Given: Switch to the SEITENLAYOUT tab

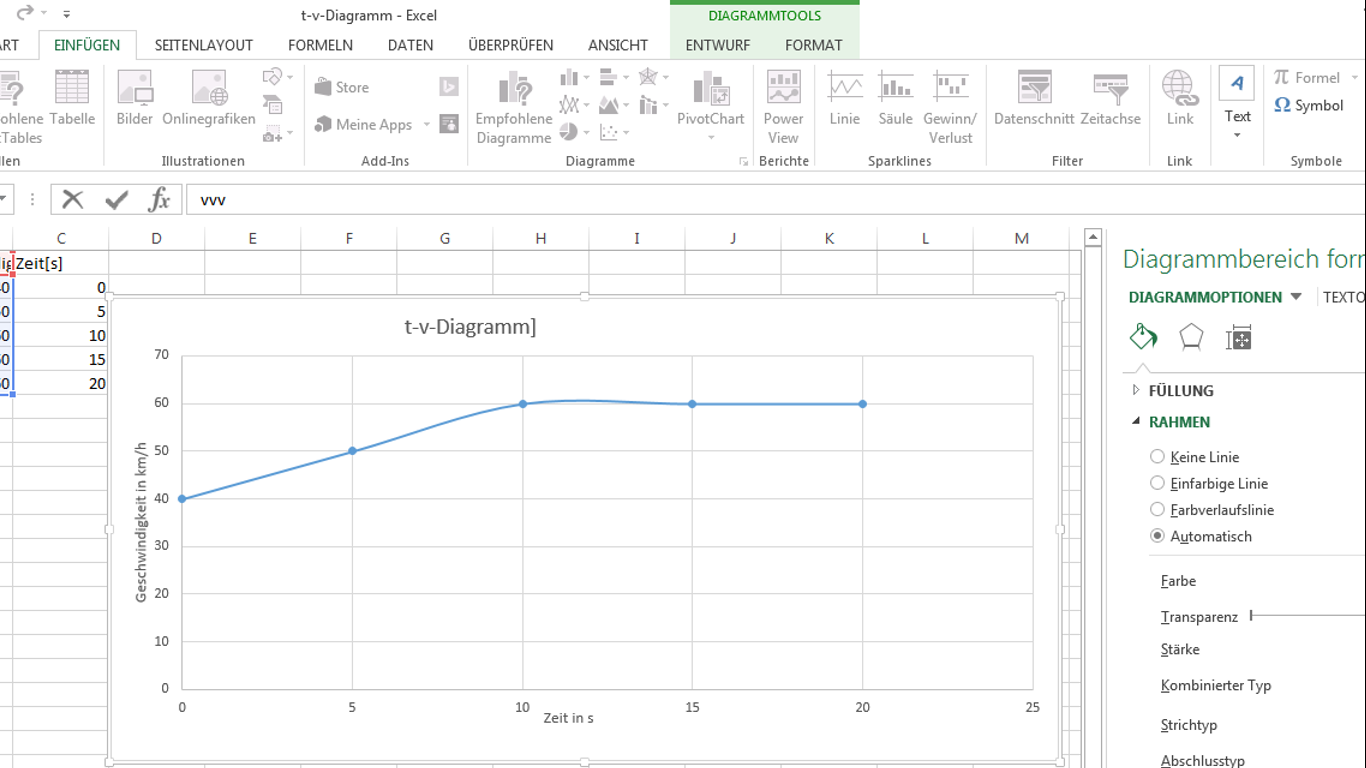Looking at the screenshot, I should pyautogui.click(x=204, y=45).
